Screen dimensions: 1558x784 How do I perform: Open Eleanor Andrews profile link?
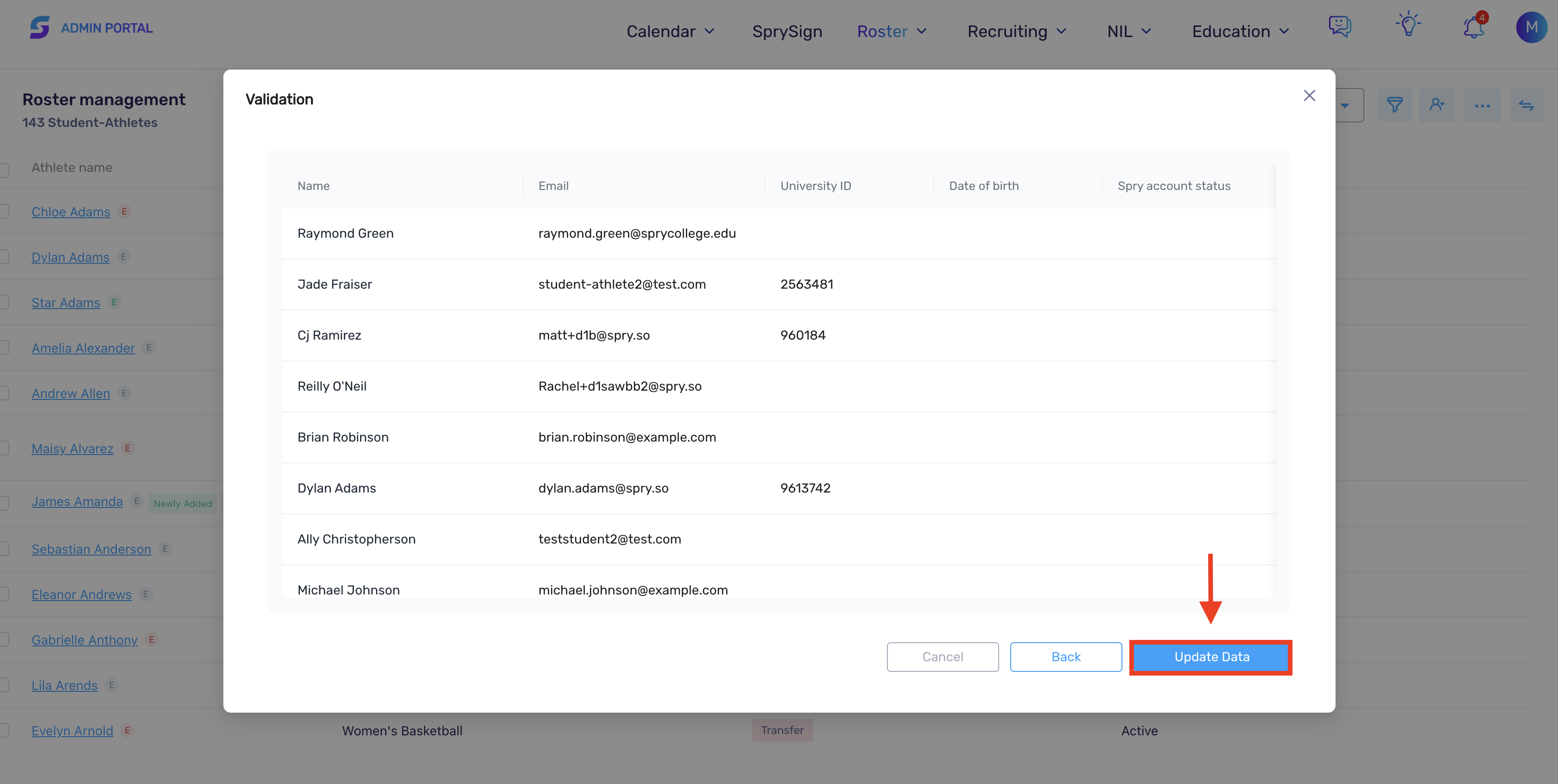82,594
